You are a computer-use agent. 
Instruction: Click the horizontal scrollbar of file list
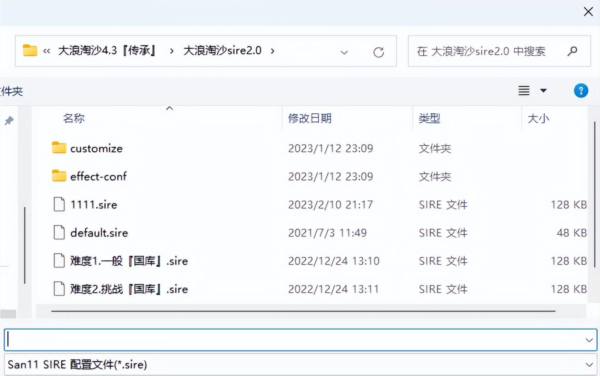[x=303, y=311]
